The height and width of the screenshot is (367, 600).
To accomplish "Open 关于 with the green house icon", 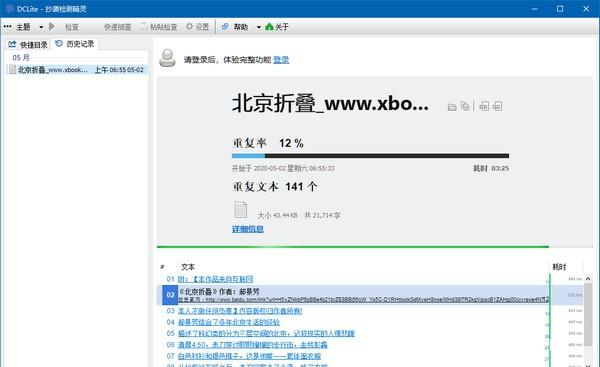I will [277, 27].
